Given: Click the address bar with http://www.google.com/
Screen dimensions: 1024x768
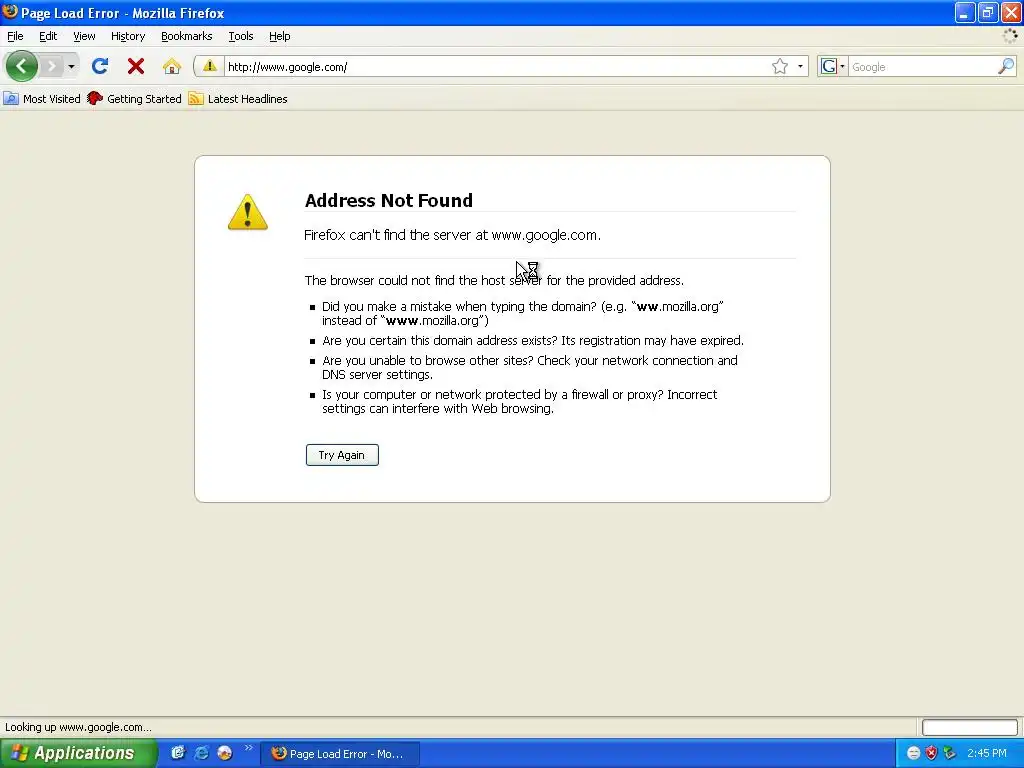Looking at the screenshot, I should (496, 67).
